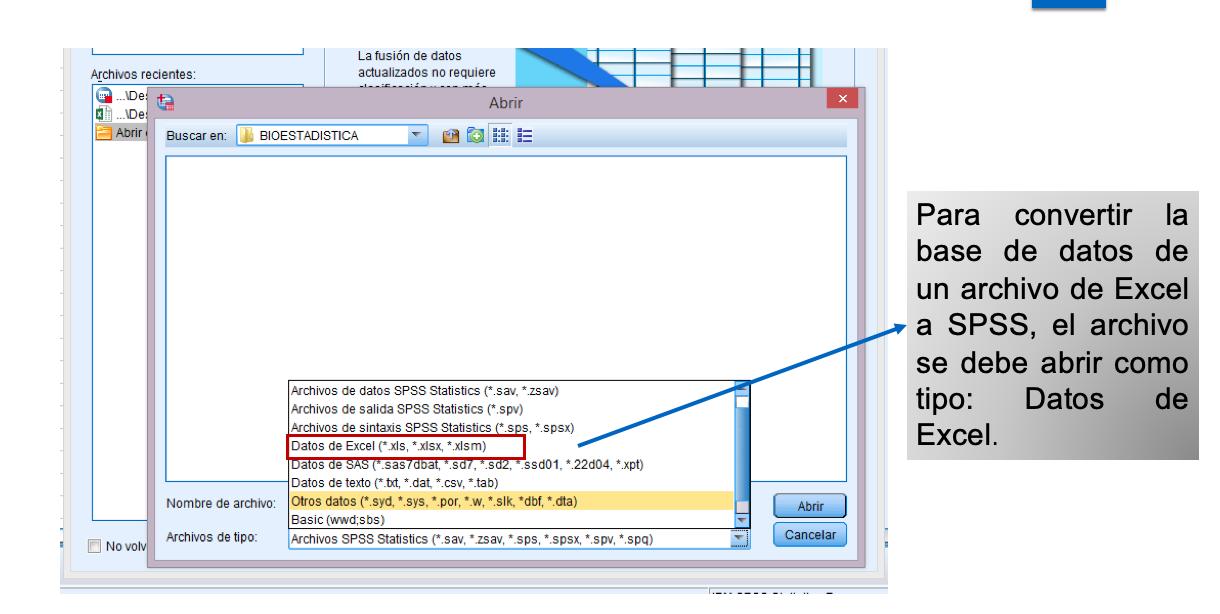1220x614 pixels.
Task: Open the Buscar en folder dropdown
Action: pyautogui.click(x=415, y=135)
